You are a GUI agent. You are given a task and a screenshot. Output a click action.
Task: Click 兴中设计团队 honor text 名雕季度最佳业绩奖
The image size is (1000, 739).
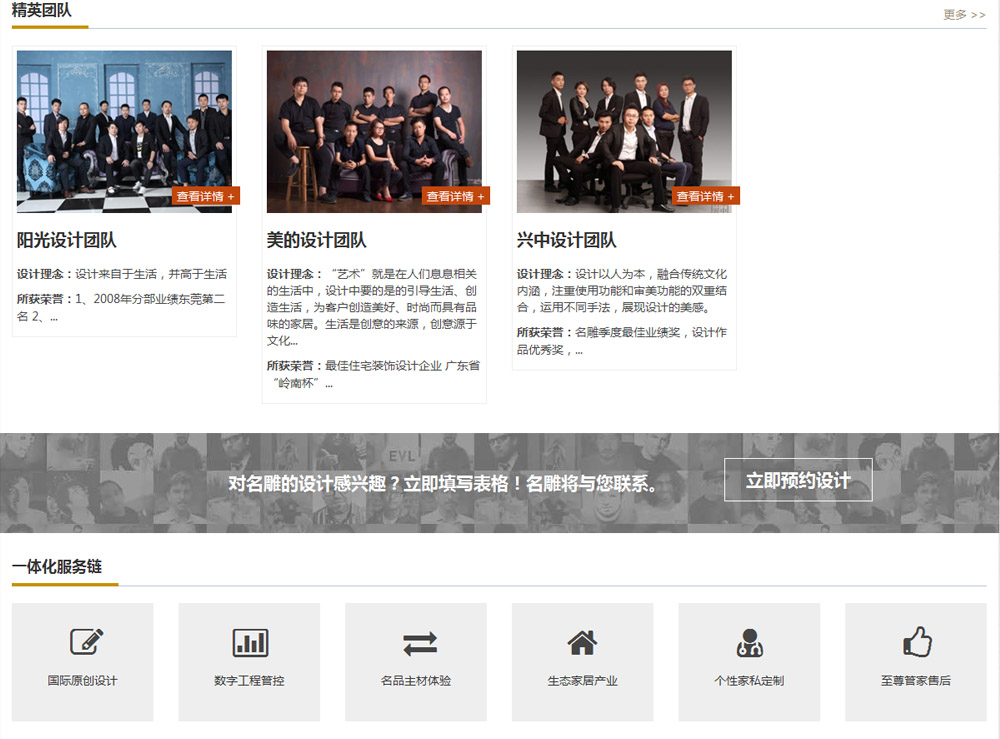click(x=628, y=332)
